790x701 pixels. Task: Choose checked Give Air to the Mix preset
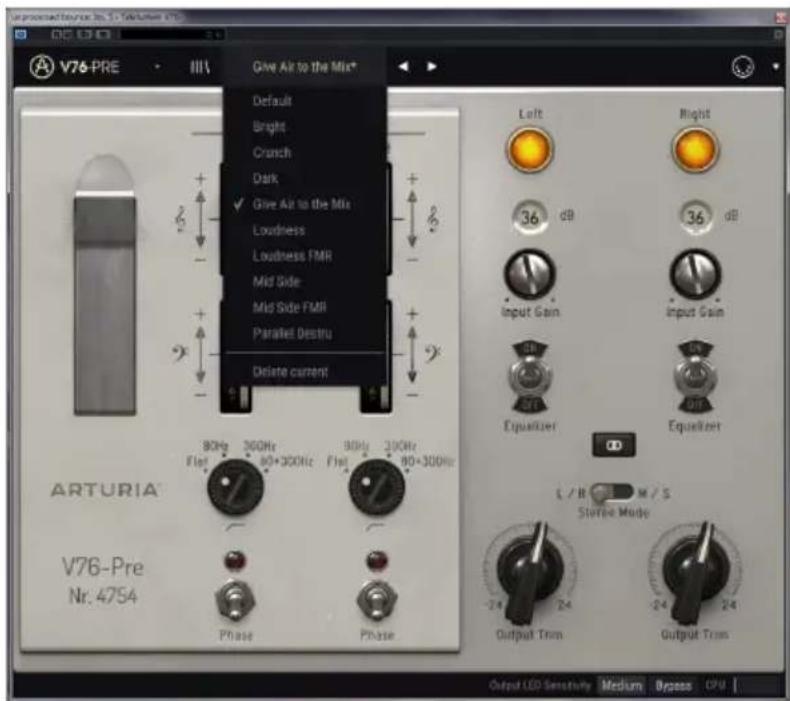[x=304, y=204]
